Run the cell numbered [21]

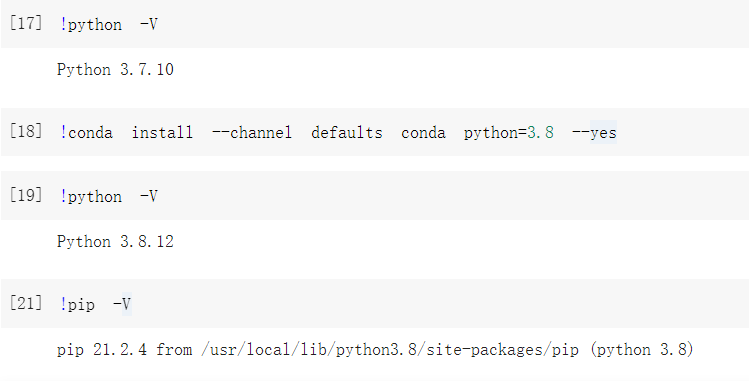click(26, 303)
